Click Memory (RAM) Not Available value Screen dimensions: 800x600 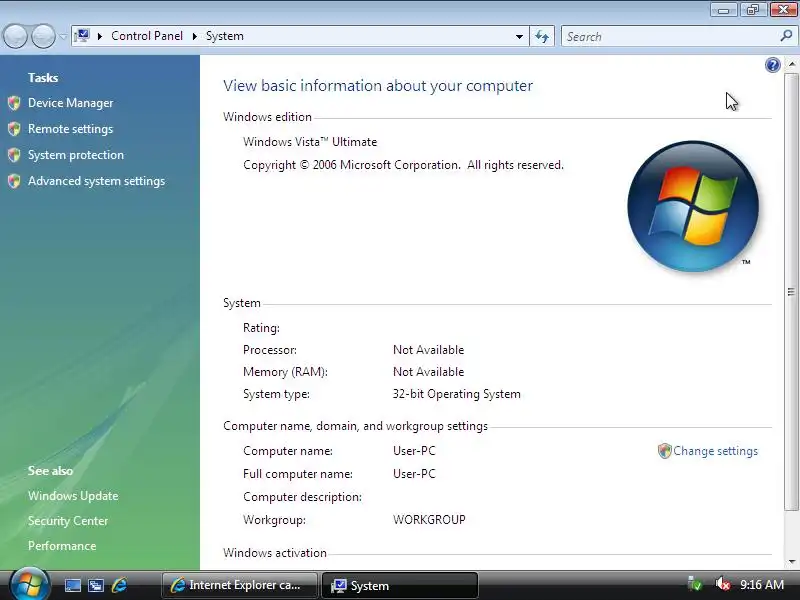[x=429, y=372]
